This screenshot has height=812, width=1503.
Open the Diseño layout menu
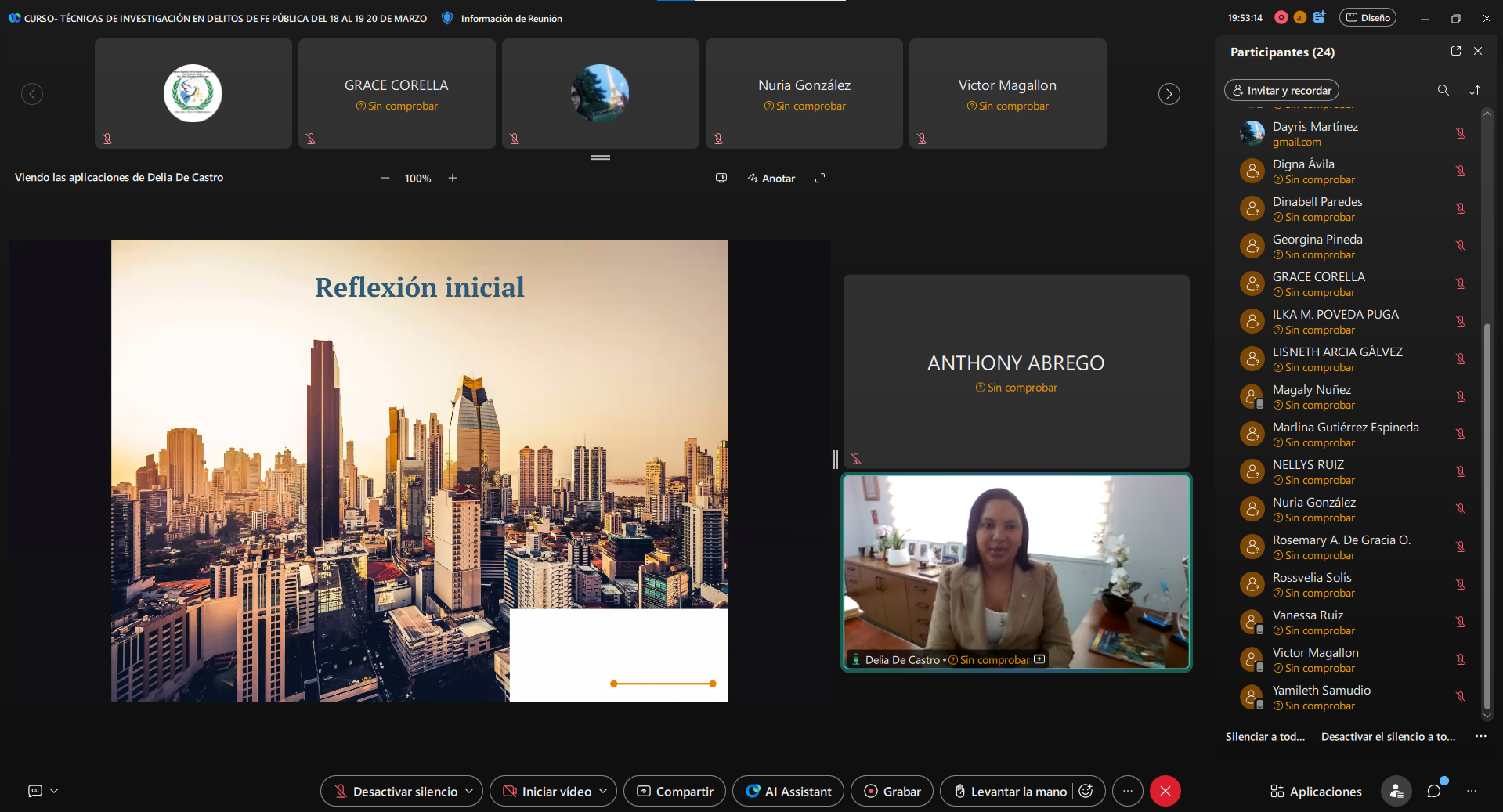coord(1368,18)
